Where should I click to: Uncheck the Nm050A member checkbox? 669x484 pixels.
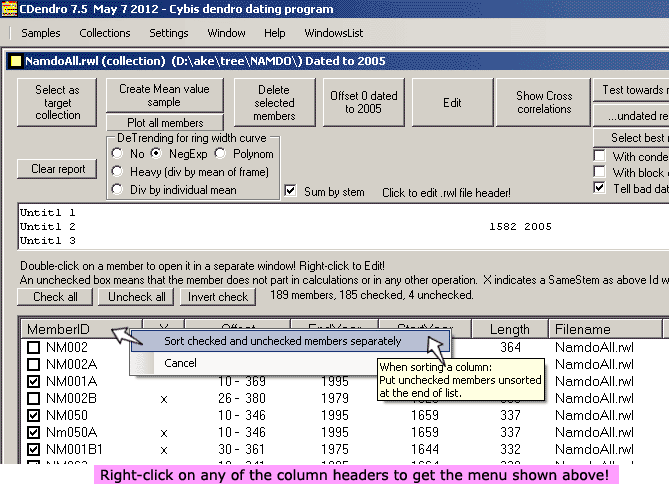click(x=33, y=432)
